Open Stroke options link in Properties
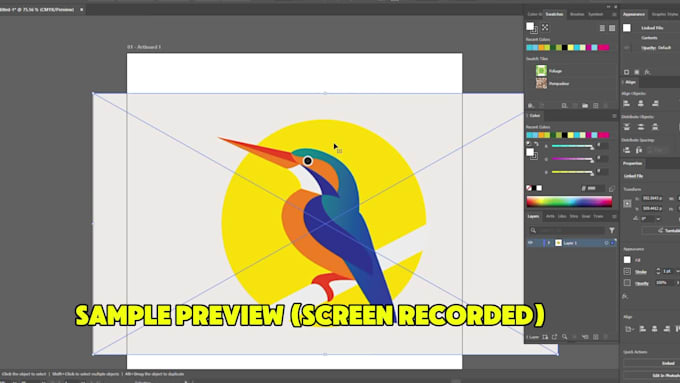 [x=641, y=272]
